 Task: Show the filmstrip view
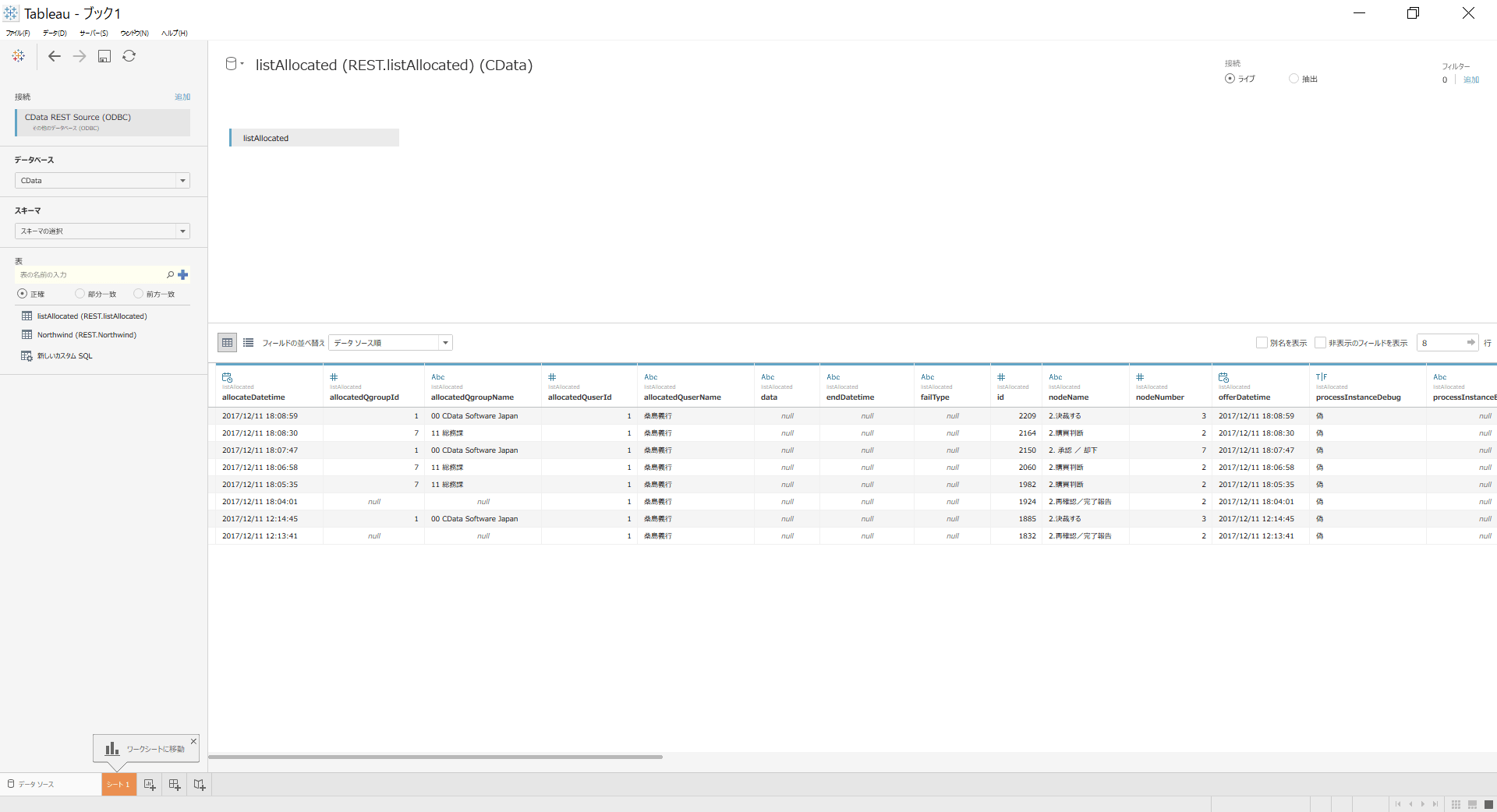(x=1472, y=804)
